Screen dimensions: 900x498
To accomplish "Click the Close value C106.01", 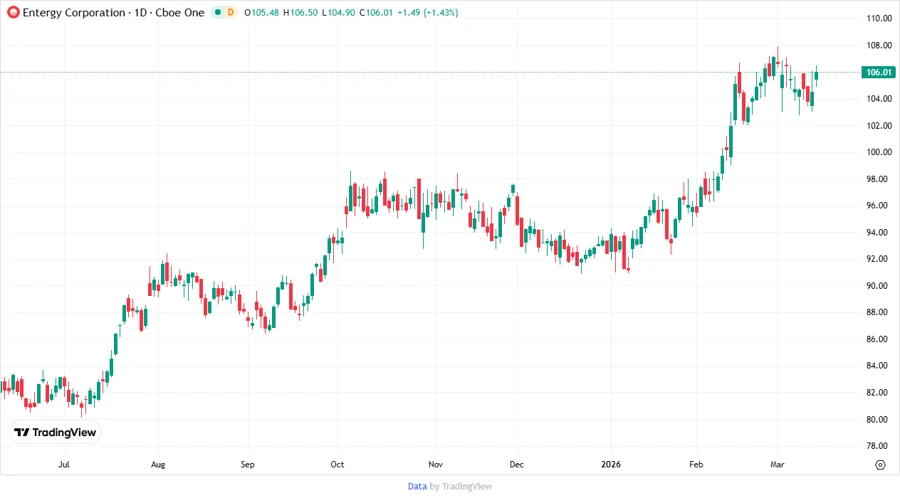I will [376, 12].
